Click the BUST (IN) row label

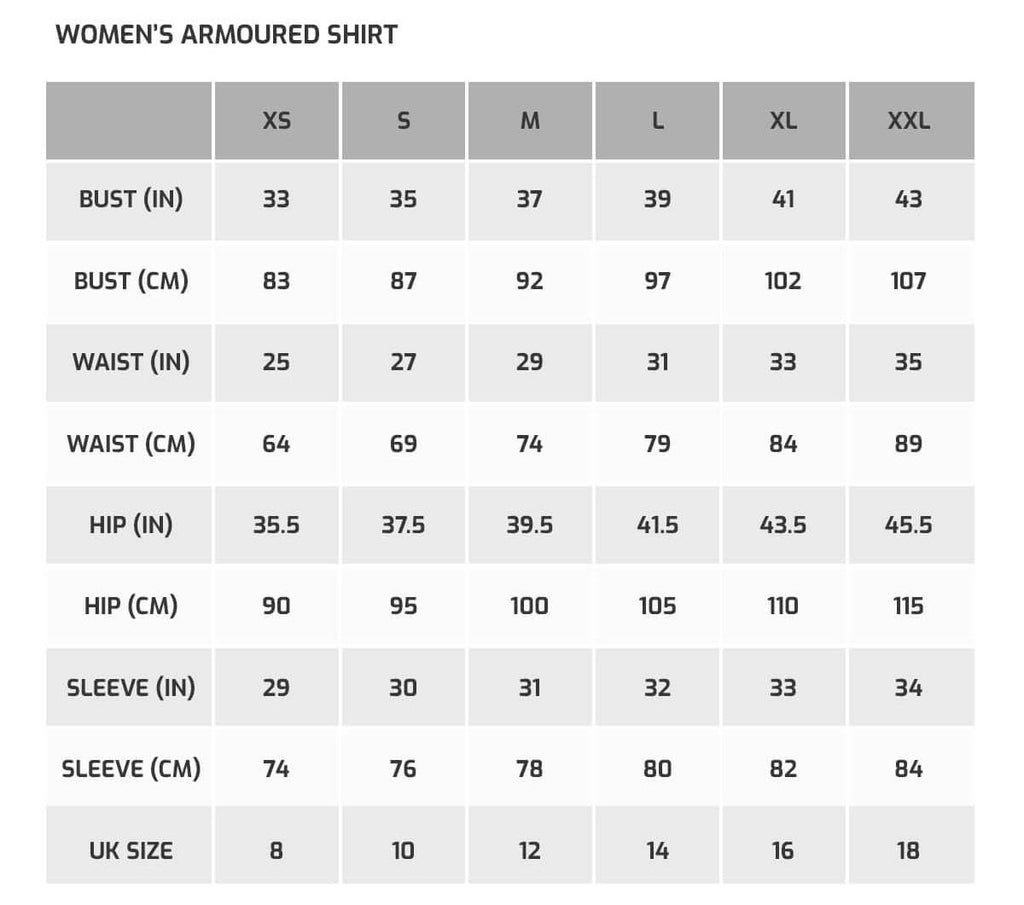130,199
